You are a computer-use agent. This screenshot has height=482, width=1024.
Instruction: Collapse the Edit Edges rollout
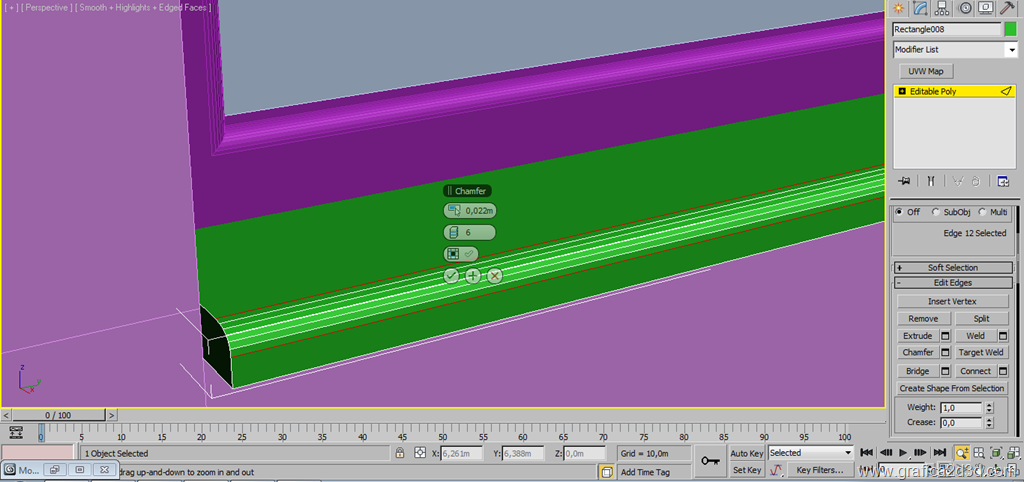point(951,283)
